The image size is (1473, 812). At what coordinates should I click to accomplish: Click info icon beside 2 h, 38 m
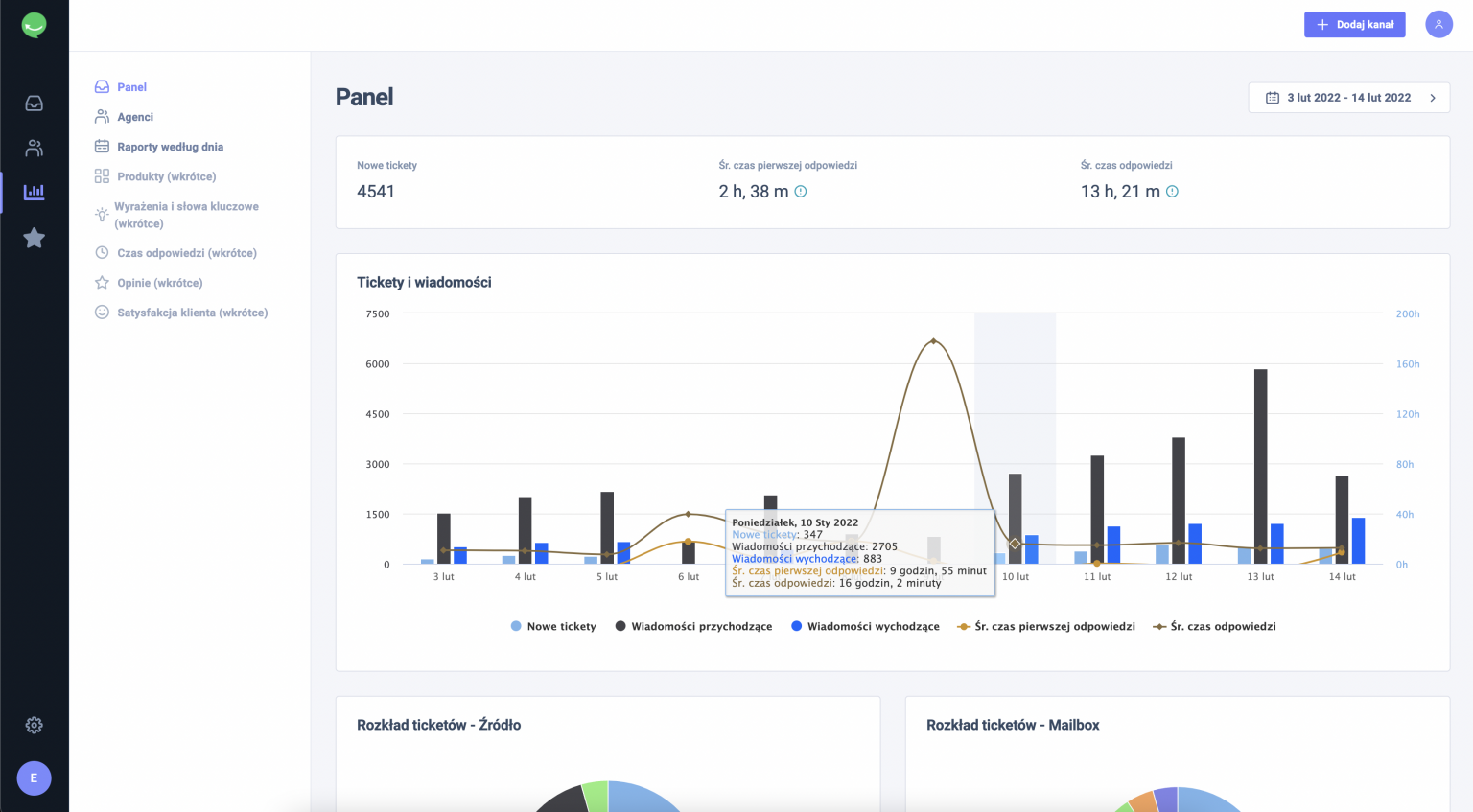point(801,192)
